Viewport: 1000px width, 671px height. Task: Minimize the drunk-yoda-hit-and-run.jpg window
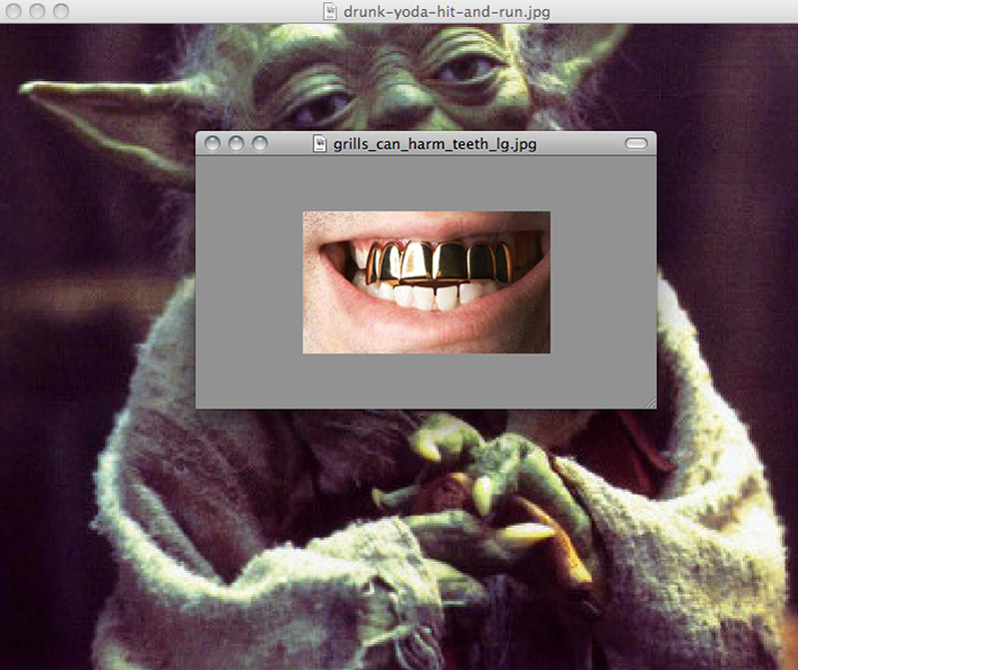tap(37, 12)
